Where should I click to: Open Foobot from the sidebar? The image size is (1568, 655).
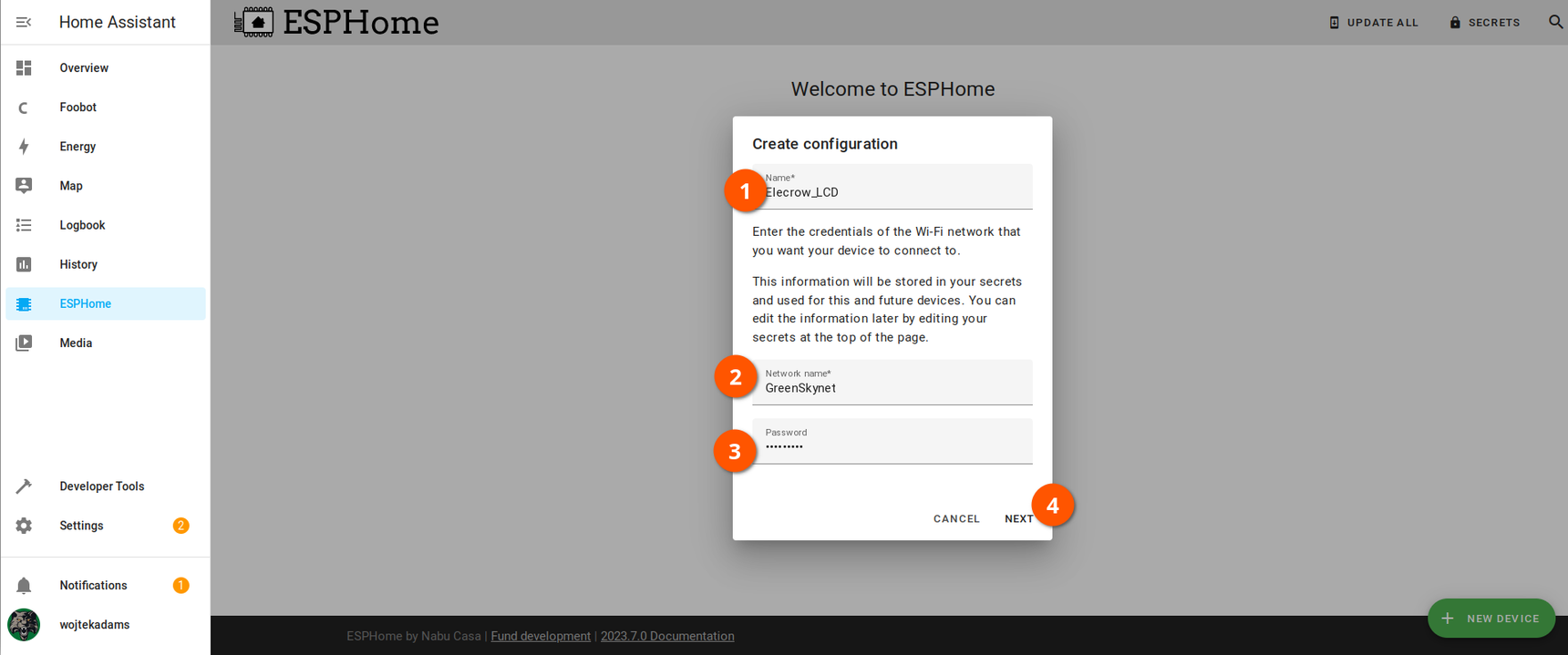coord(106,107)
